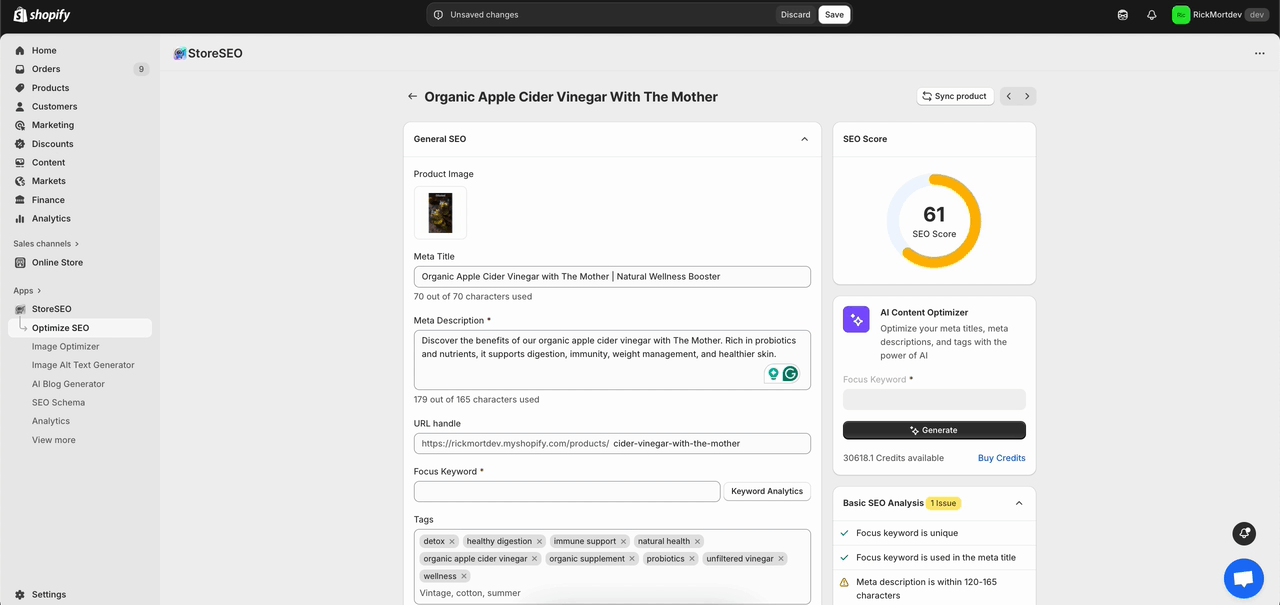Open the notifications bell icon
The width and height of the screenshot is (1280, 605).
click(1151, 15)
